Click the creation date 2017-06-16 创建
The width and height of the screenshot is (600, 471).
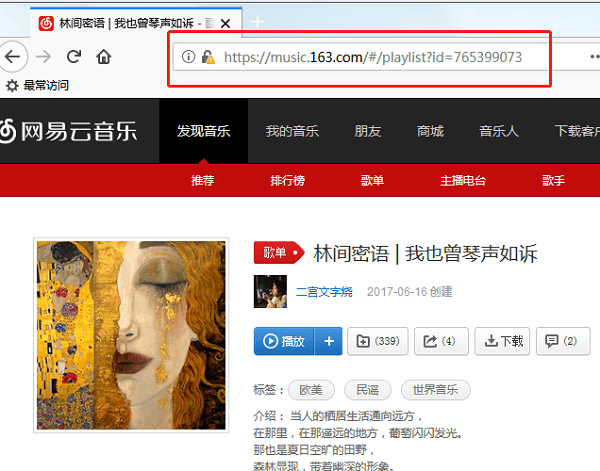pos(409,292)
